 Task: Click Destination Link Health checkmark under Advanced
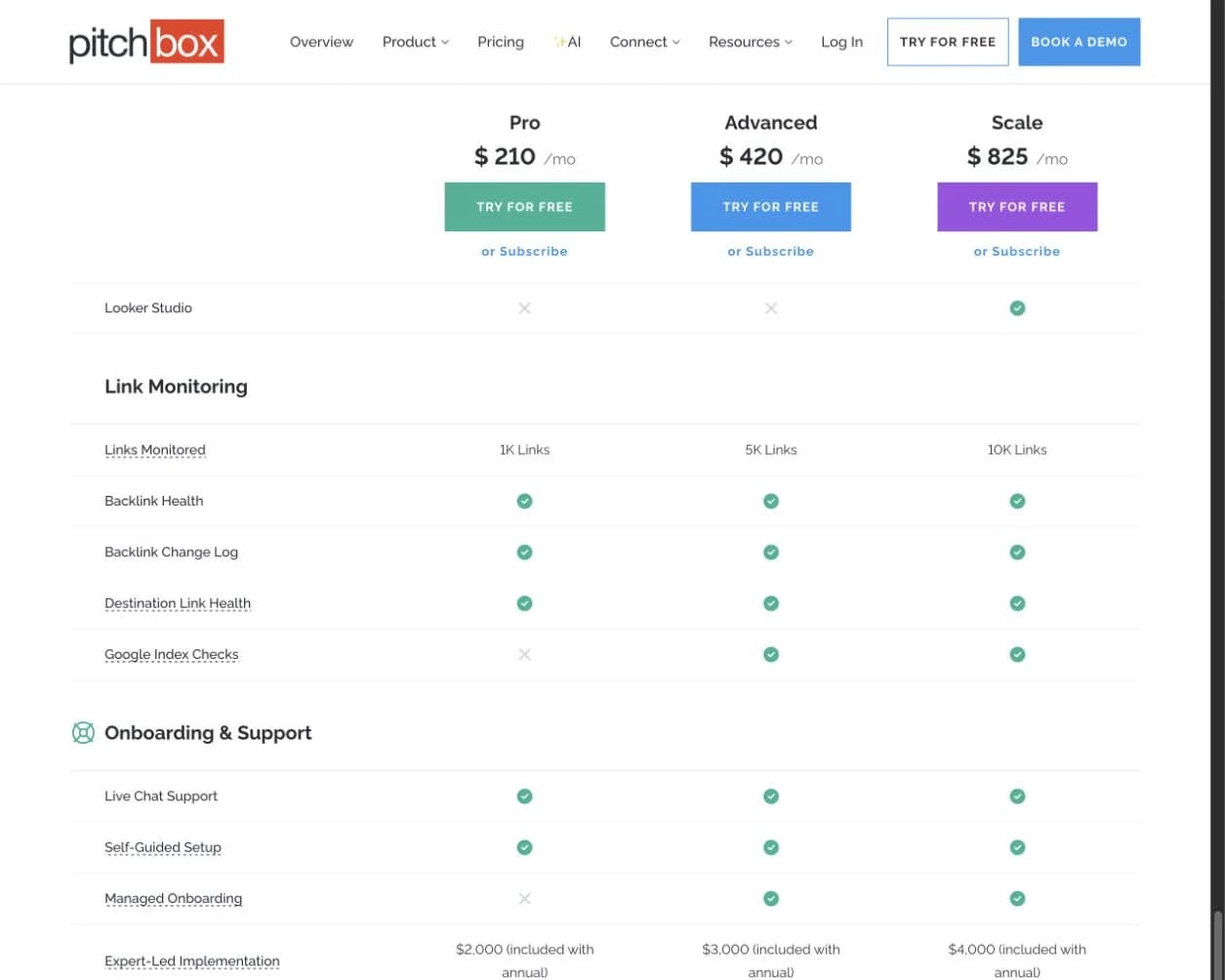(771, 603)
